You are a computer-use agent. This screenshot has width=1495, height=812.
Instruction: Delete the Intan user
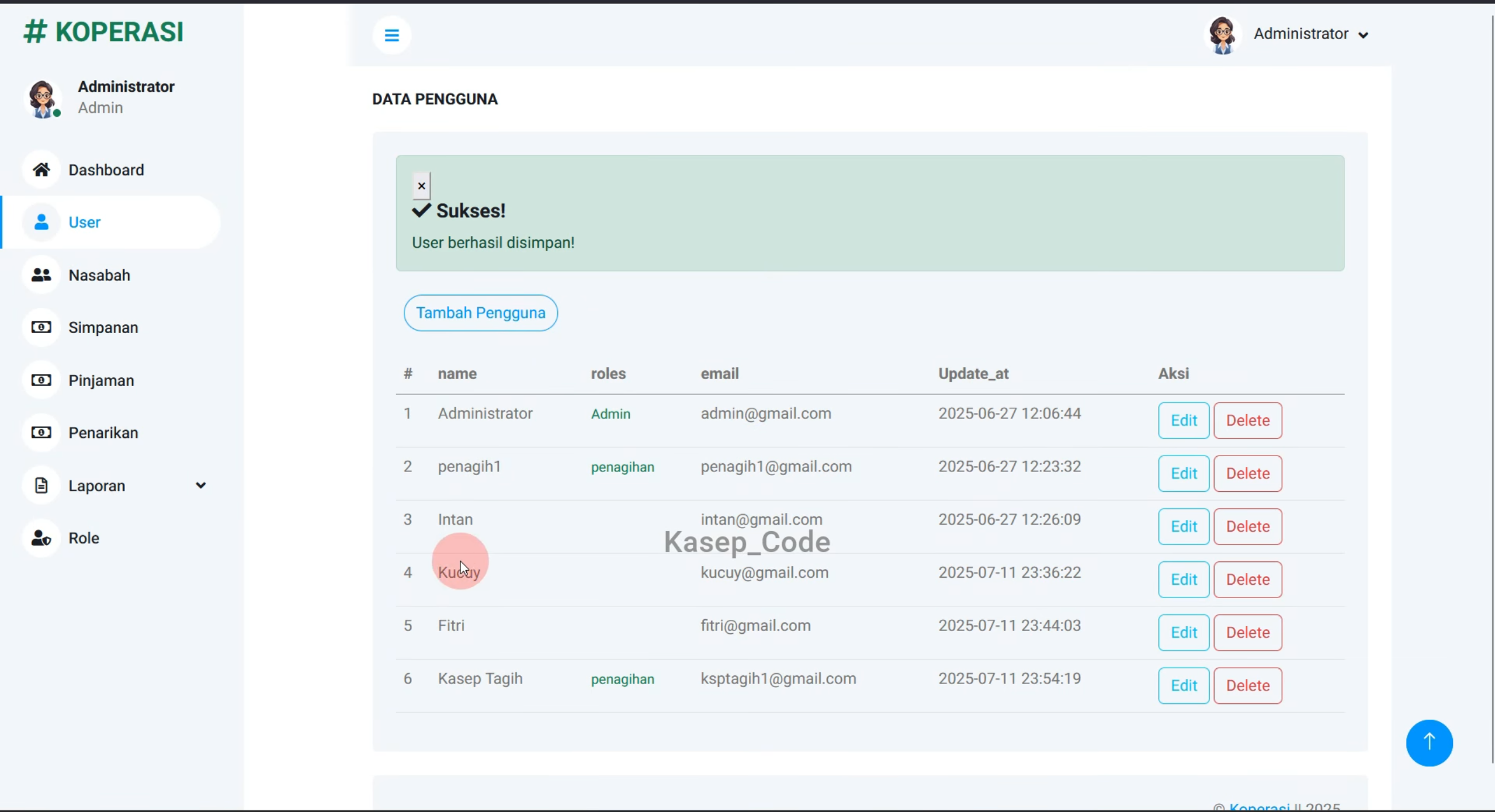click(x=1247, y=526)
